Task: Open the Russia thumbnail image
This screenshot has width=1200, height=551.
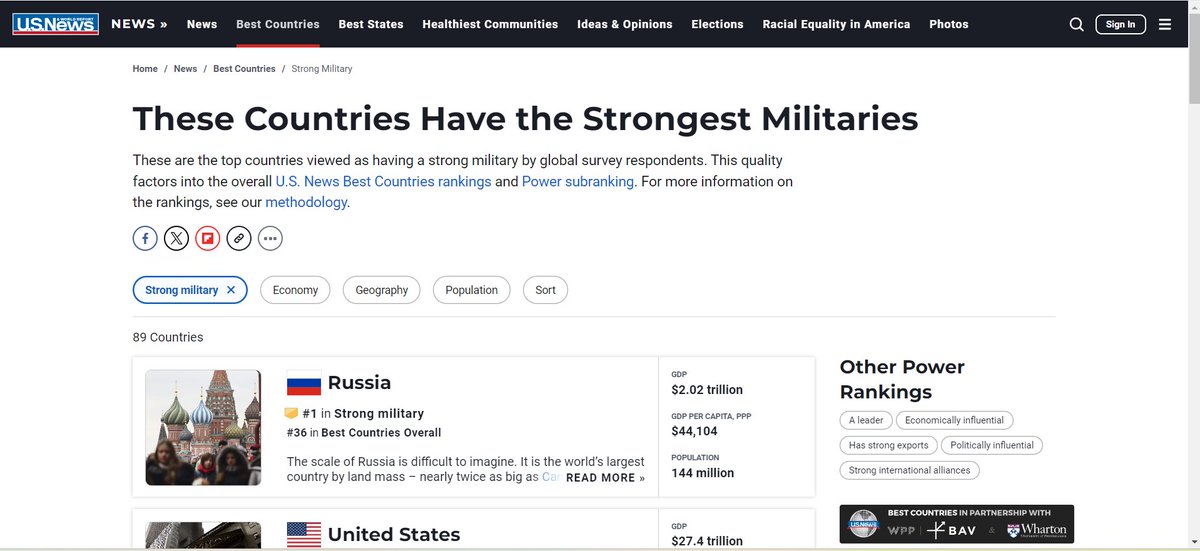Action: (x=203, y=427)
